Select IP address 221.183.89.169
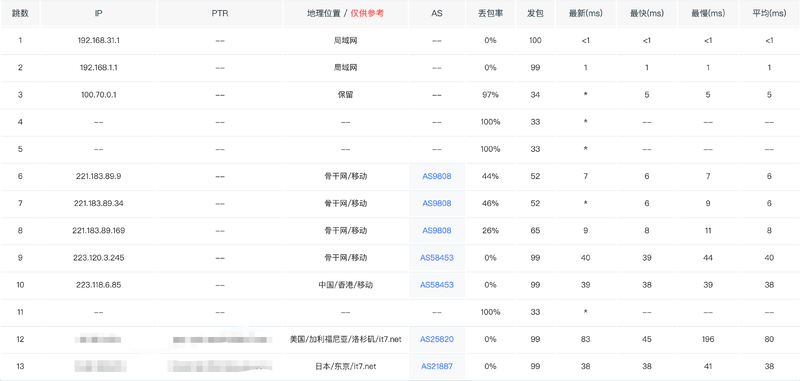Viewport: 800px width, 381px height. (x=98, y=231)
